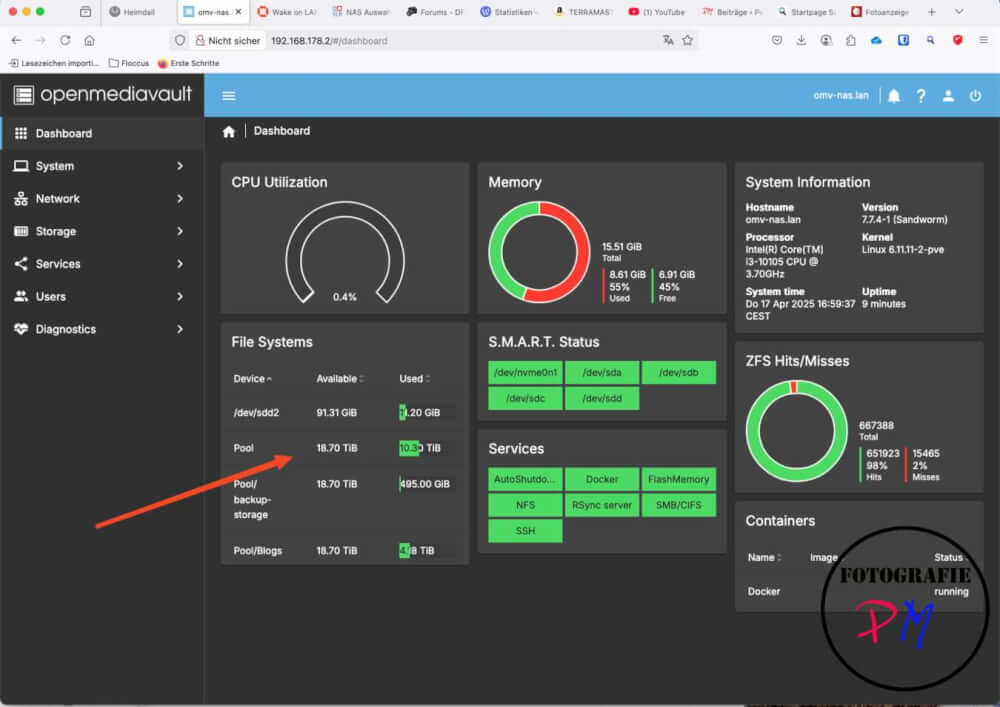
Task: Switch to the Fotoanzeige browser tab
Action: [880, 11]
